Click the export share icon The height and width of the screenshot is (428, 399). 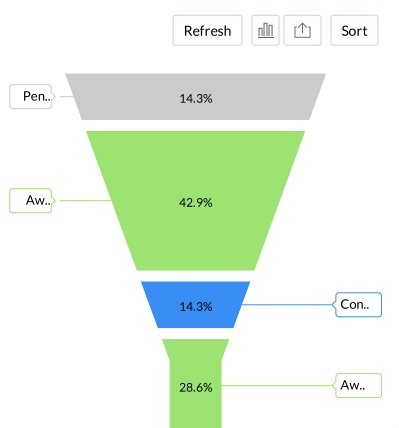tap(302, 30)
